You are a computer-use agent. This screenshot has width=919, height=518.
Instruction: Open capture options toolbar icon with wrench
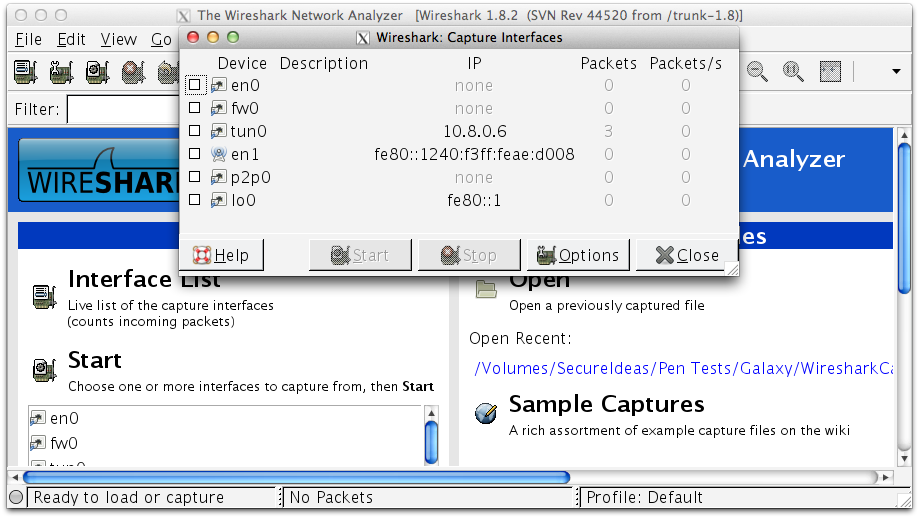[62, 71]
